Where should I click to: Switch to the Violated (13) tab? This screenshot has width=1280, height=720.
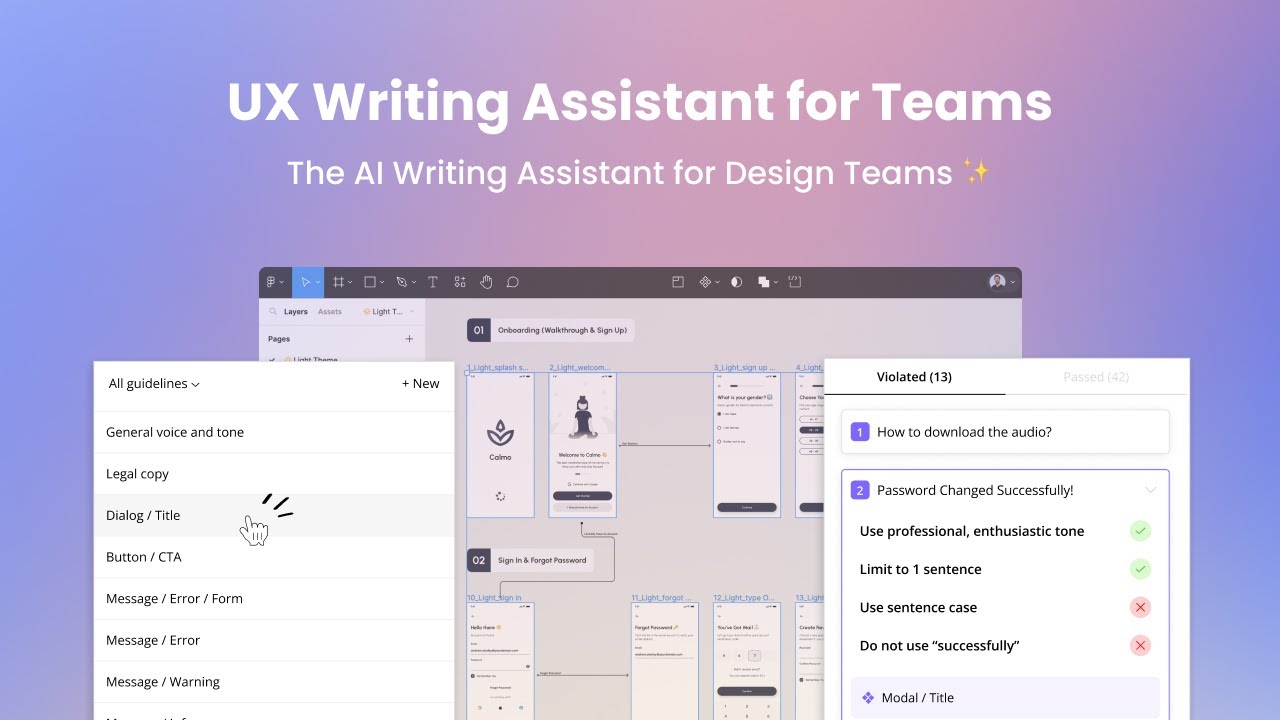pos(914,377)
